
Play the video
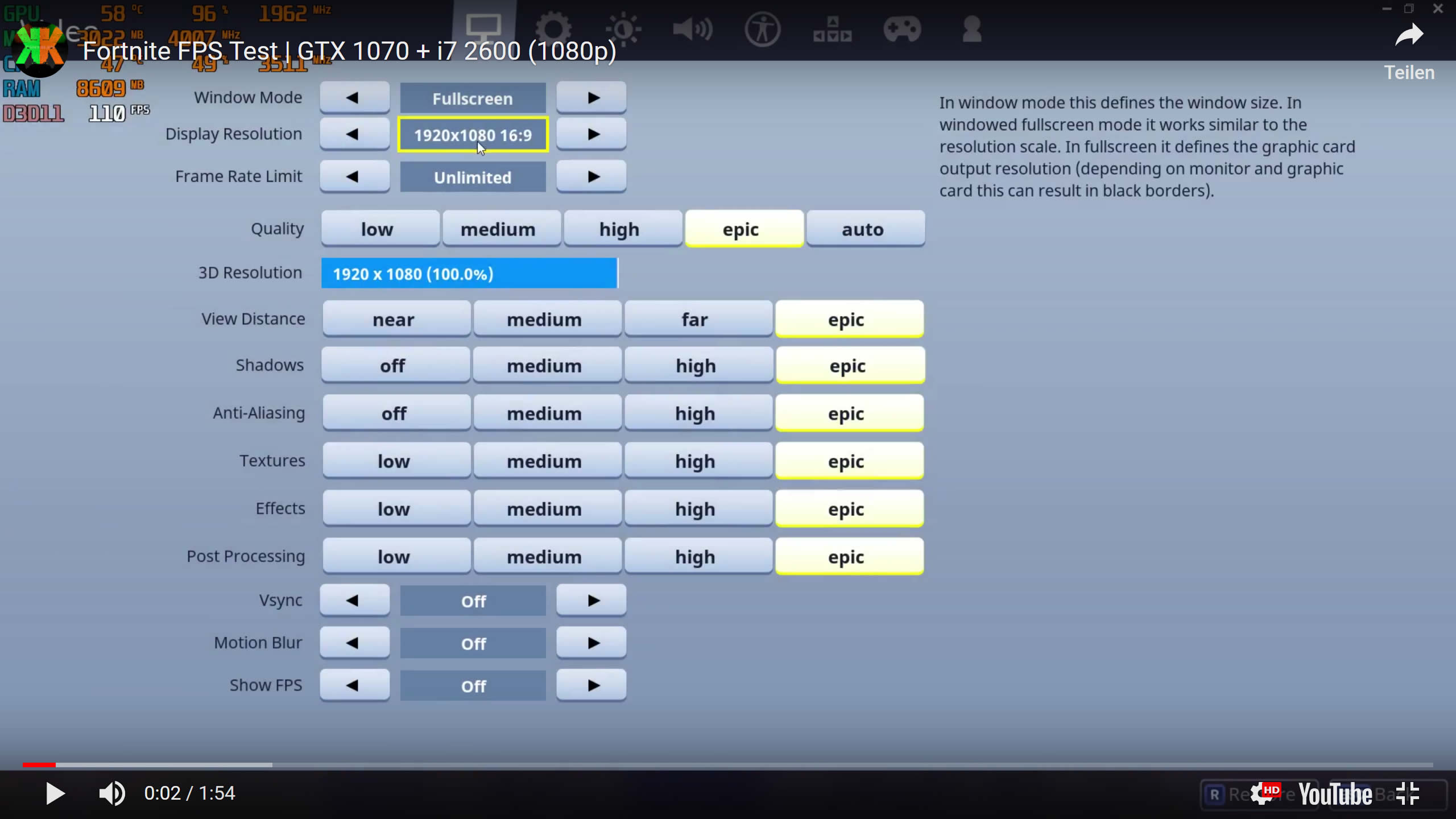coord(55,793)
